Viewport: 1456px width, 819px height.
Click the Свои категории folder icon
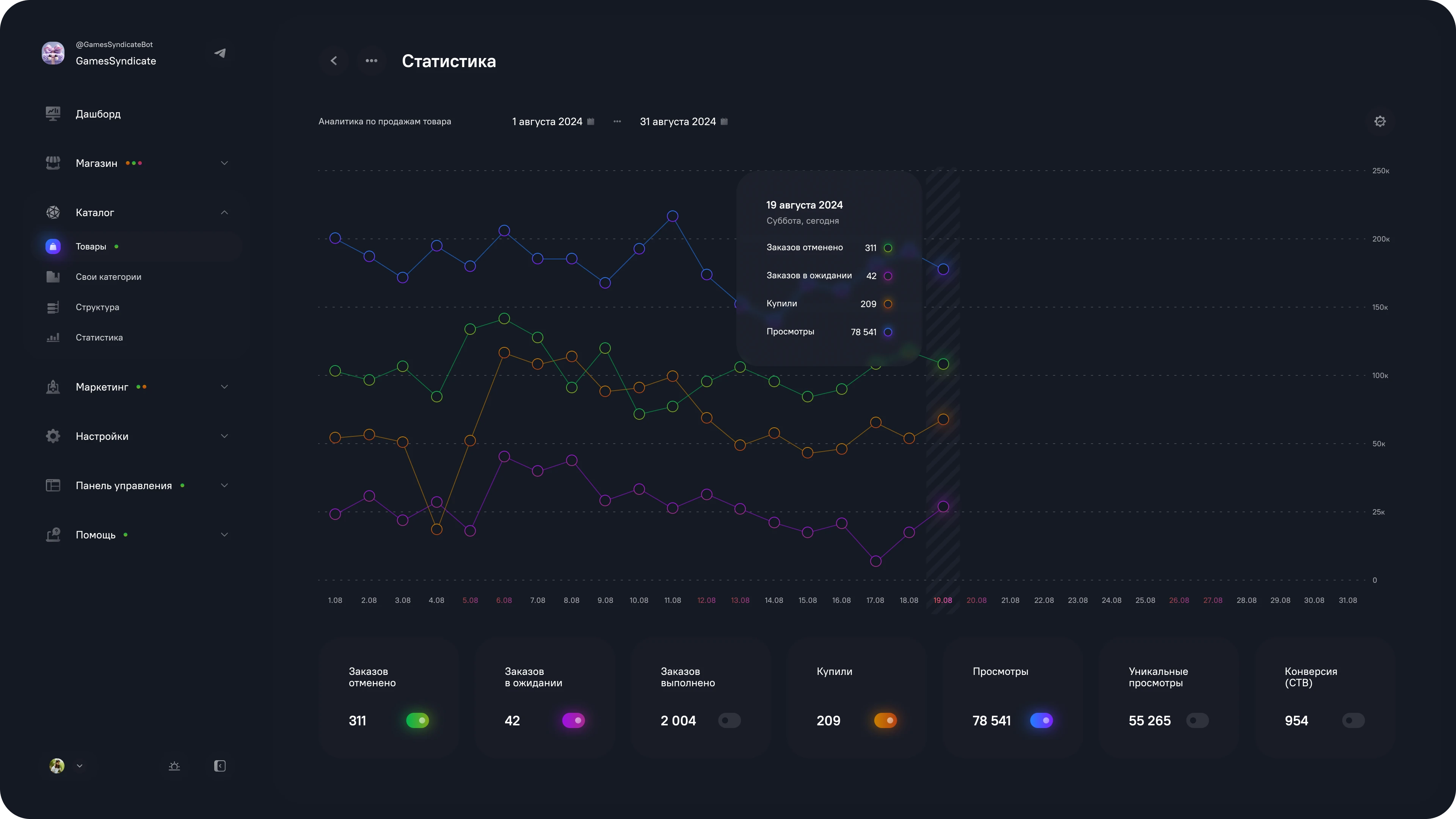(x=53, y=276)
